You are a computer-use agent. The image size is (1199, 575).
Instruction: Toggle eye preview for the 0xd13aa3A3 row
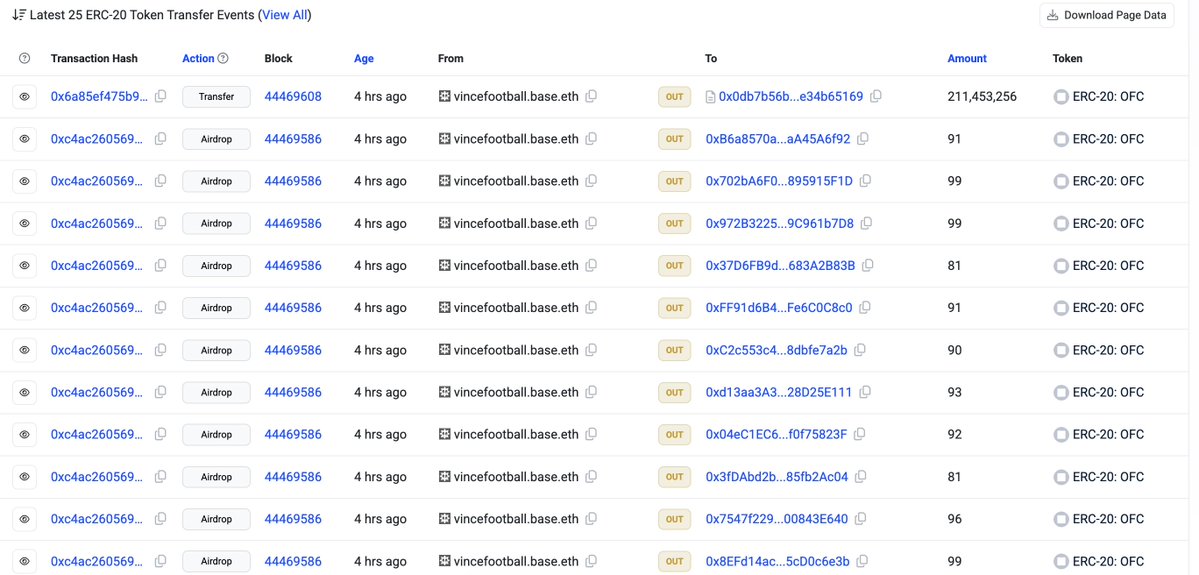24,392
